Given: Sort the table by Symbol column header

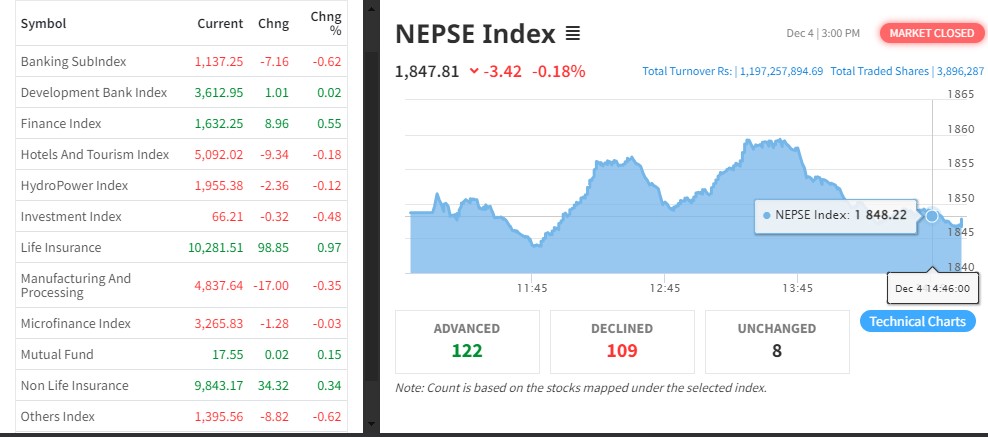Looking at the screenshot, I should [43, 23].
